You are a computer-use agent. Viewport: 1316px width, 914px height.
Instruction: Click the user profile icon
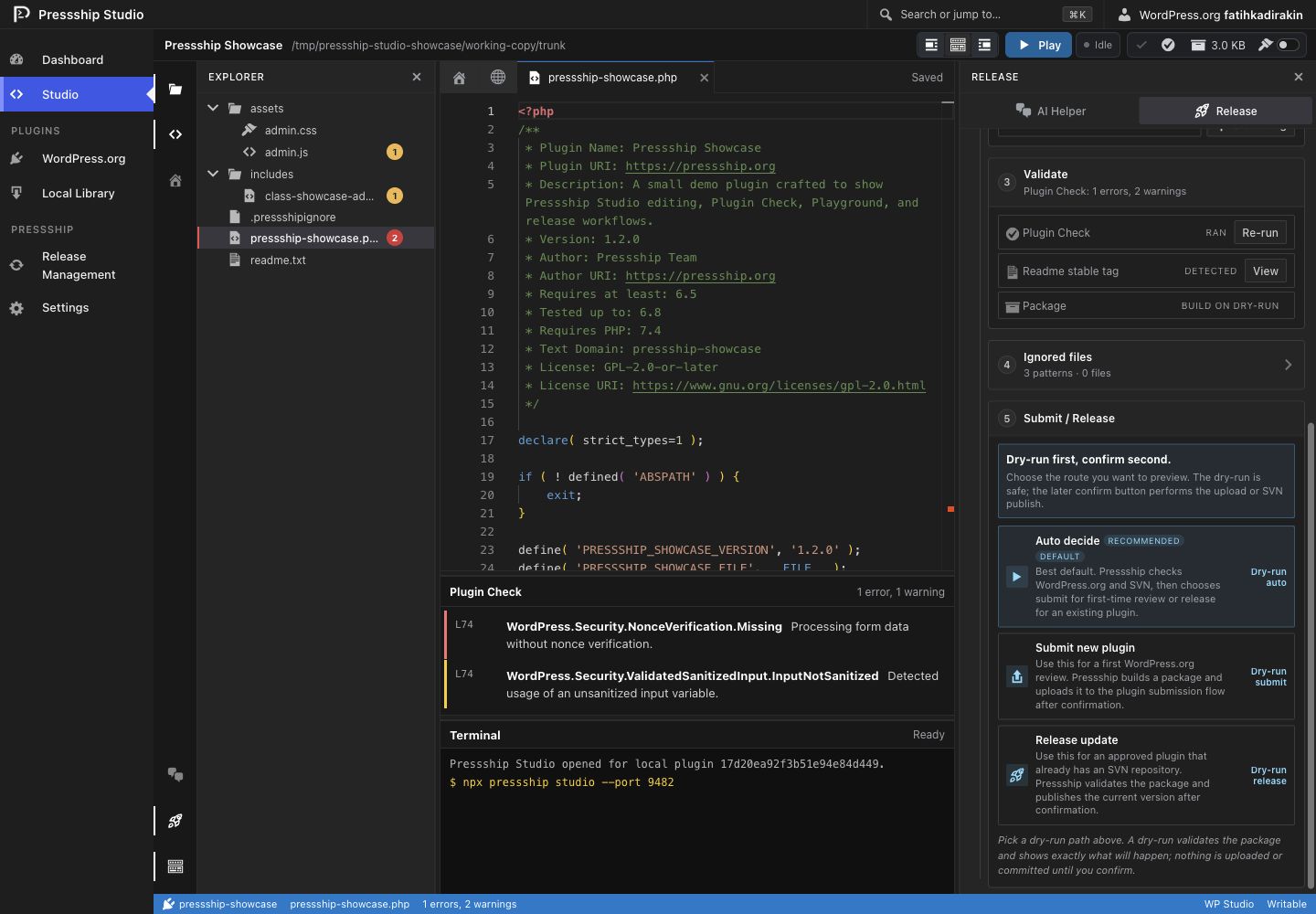pyautogui.click(x=1124, y=15)
